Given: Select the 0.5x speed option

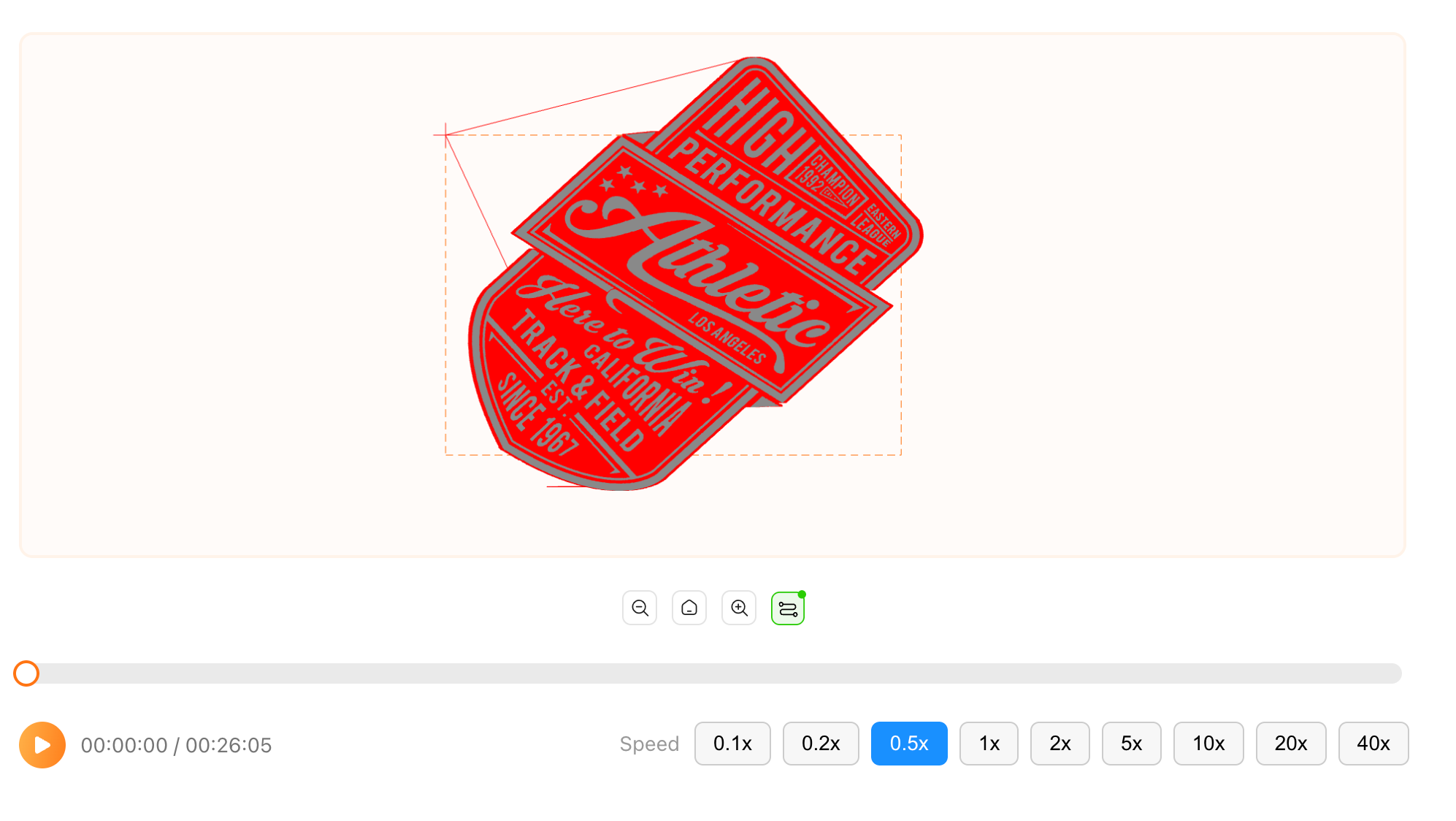Looking at the screenshot, I should tap(909, 744).
